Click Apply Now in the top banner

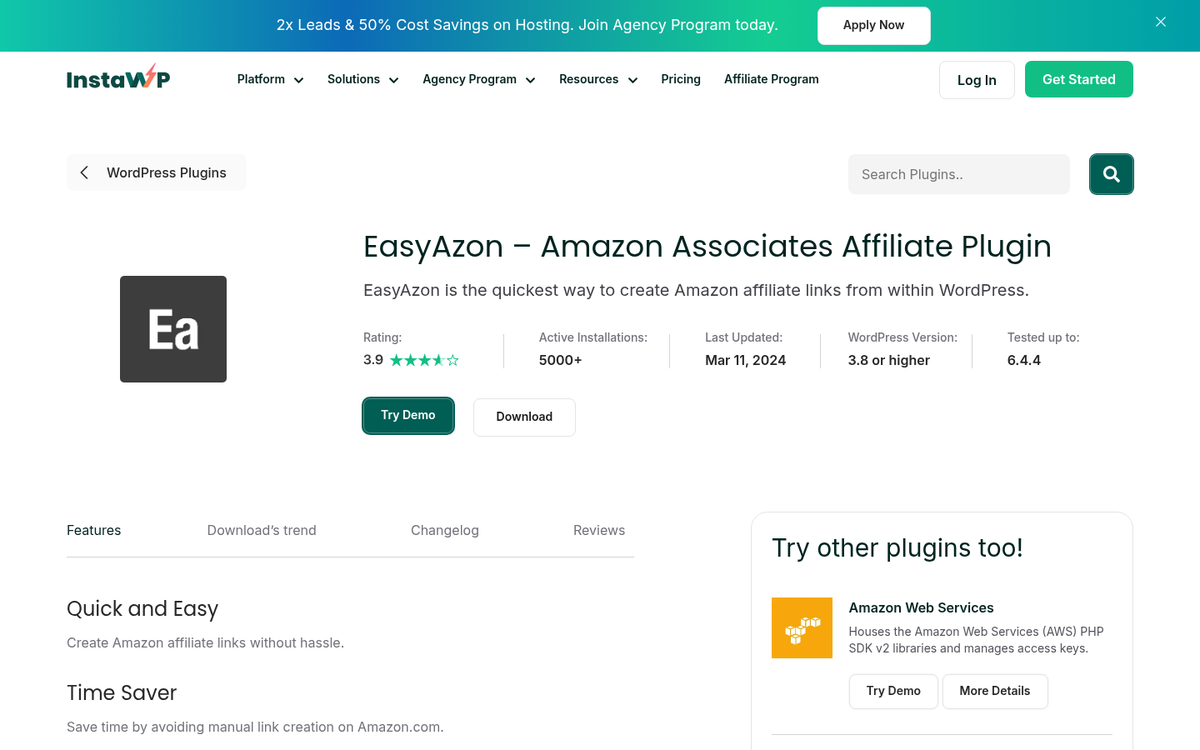(x=873, y=25)
